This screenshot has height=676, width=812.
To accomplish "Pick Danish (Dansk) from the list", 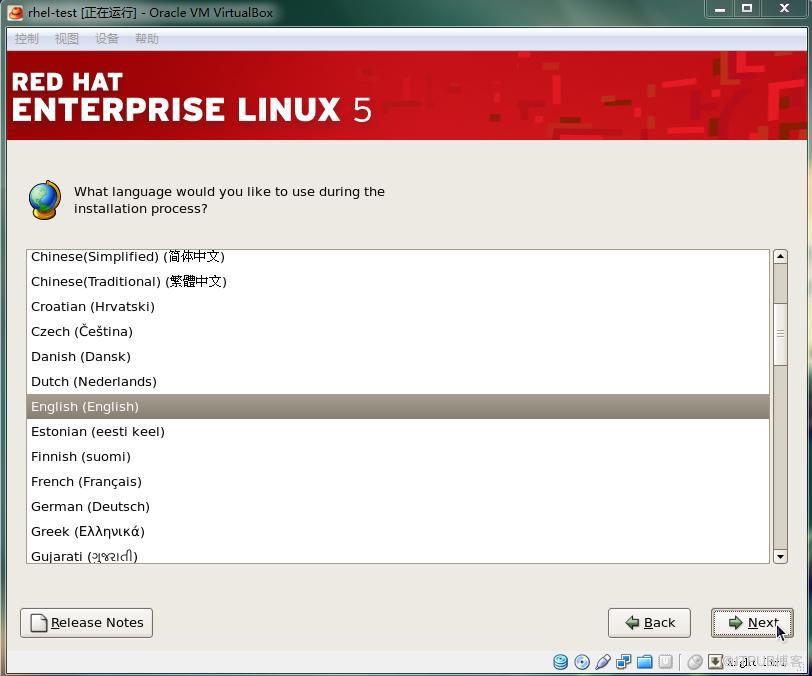I will [x=398, y=356].
